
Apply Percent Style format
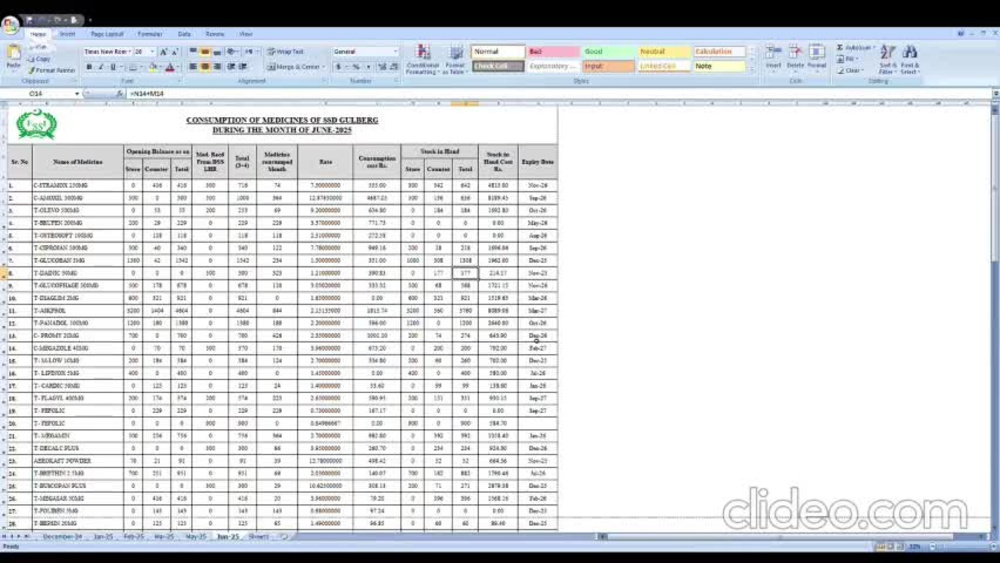(x=356, y=67)
